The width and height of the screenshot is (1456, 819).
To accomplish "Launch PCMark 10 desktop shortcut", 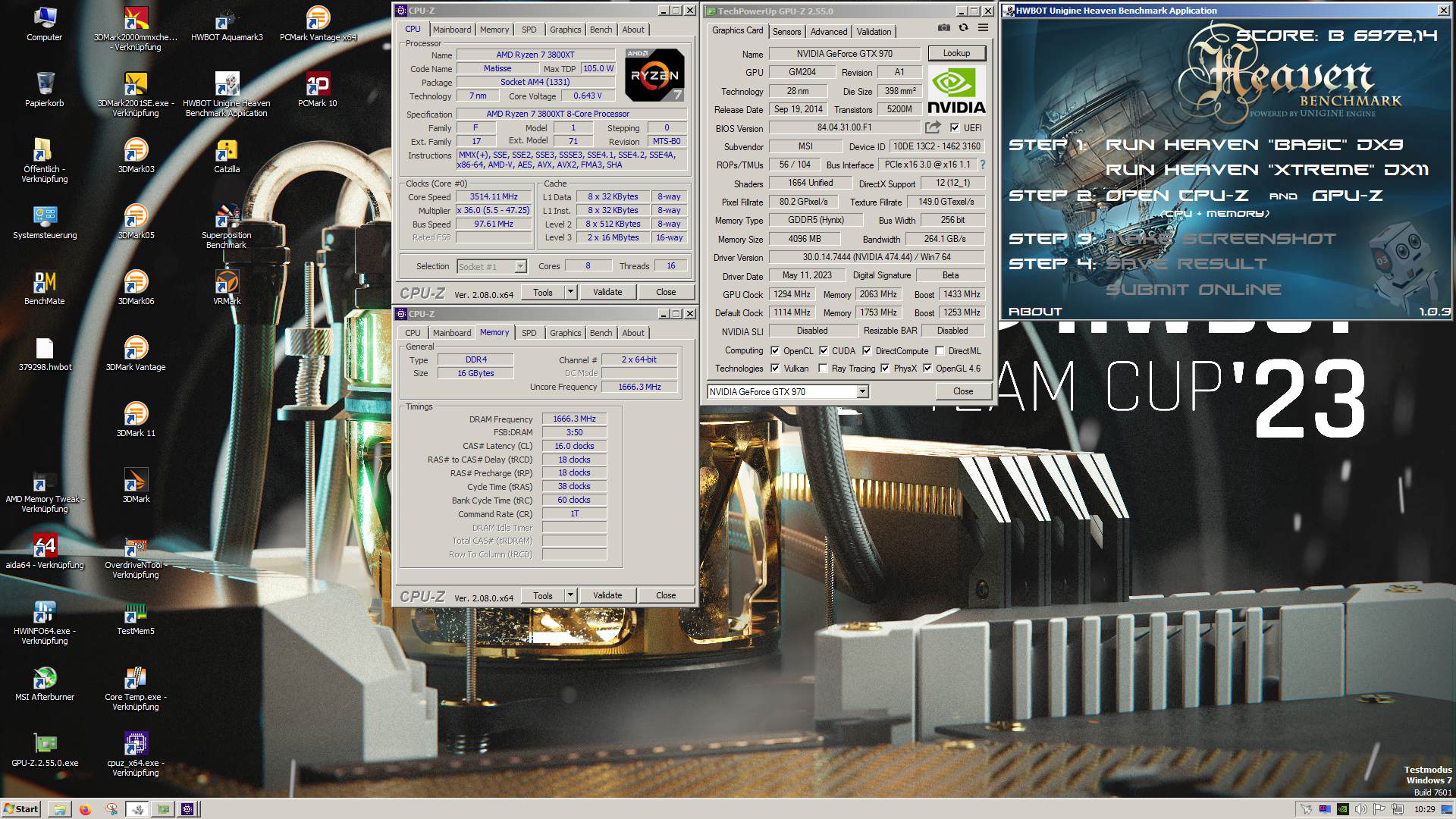I will coord(317,89).
